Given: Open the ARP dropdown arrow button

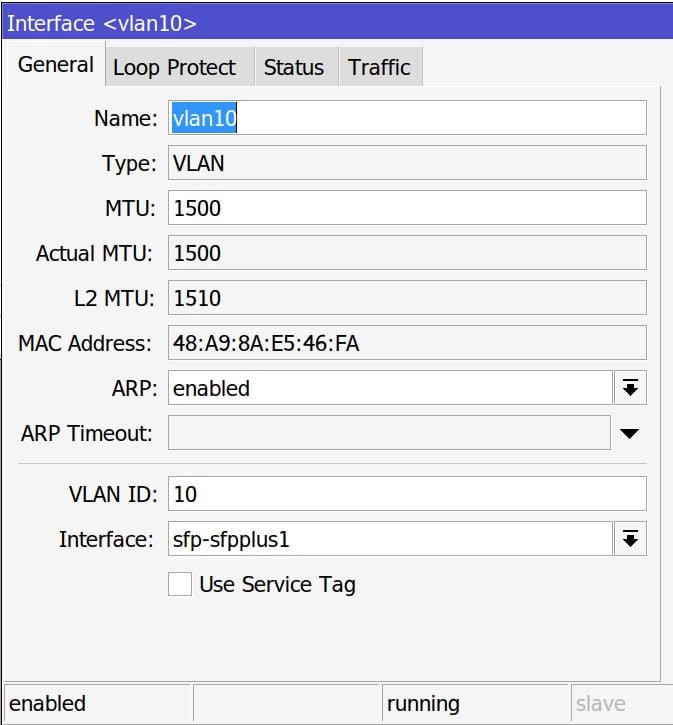Looking at the screenshot, I should (629, 388).
